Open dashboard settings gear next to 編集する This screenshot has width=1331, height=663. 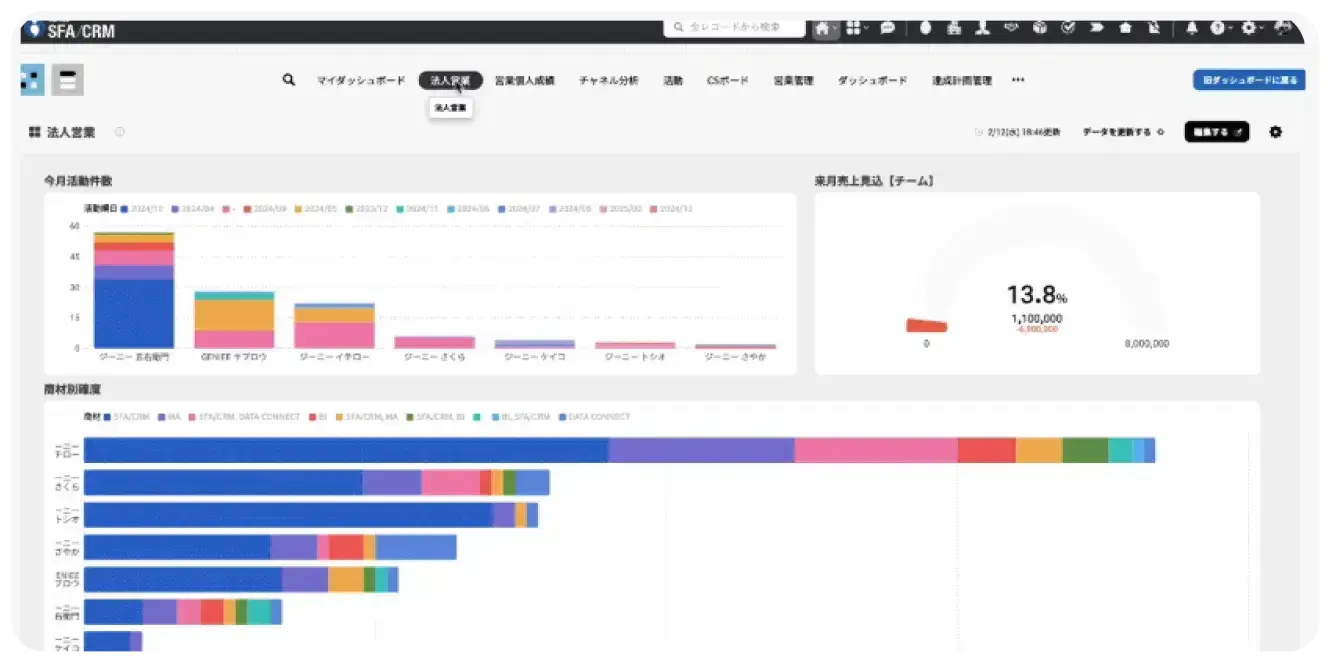1275,132
